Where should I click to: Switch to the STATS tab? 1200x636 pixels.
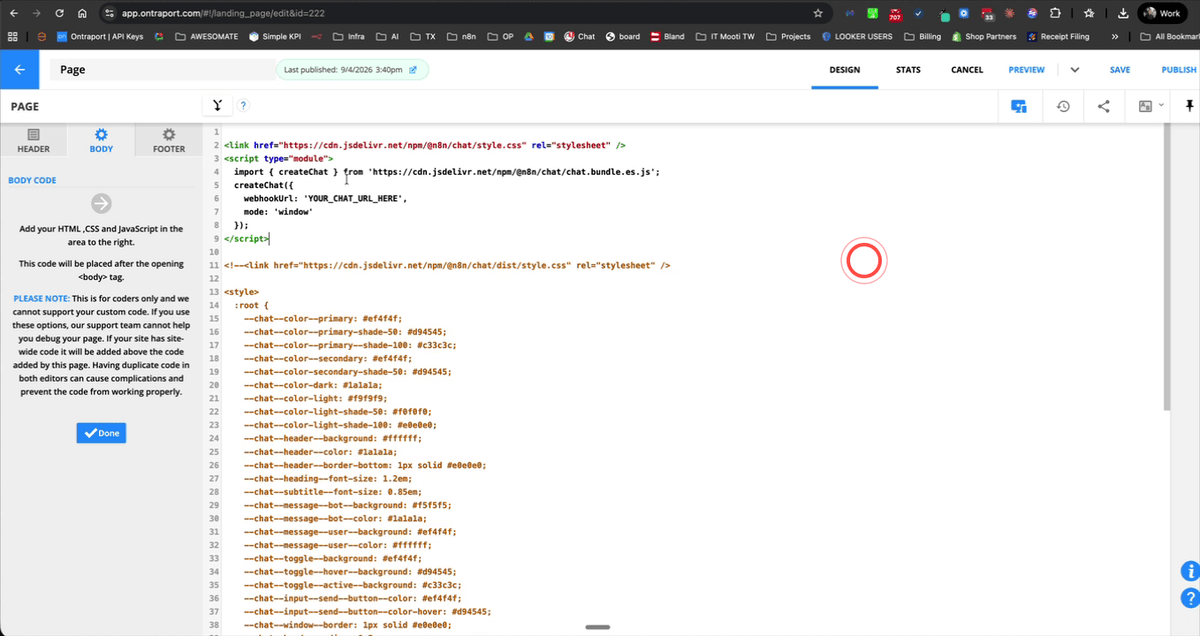[908, 70]
